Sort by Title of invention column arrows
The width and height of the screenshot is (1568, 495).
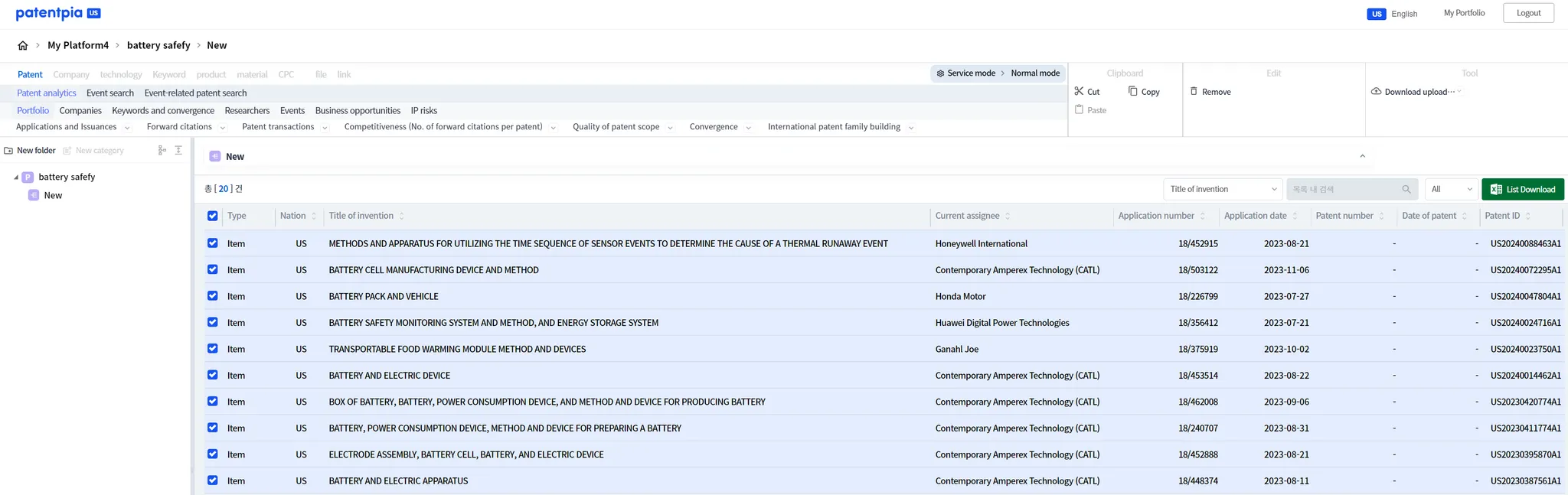(401, 216)
